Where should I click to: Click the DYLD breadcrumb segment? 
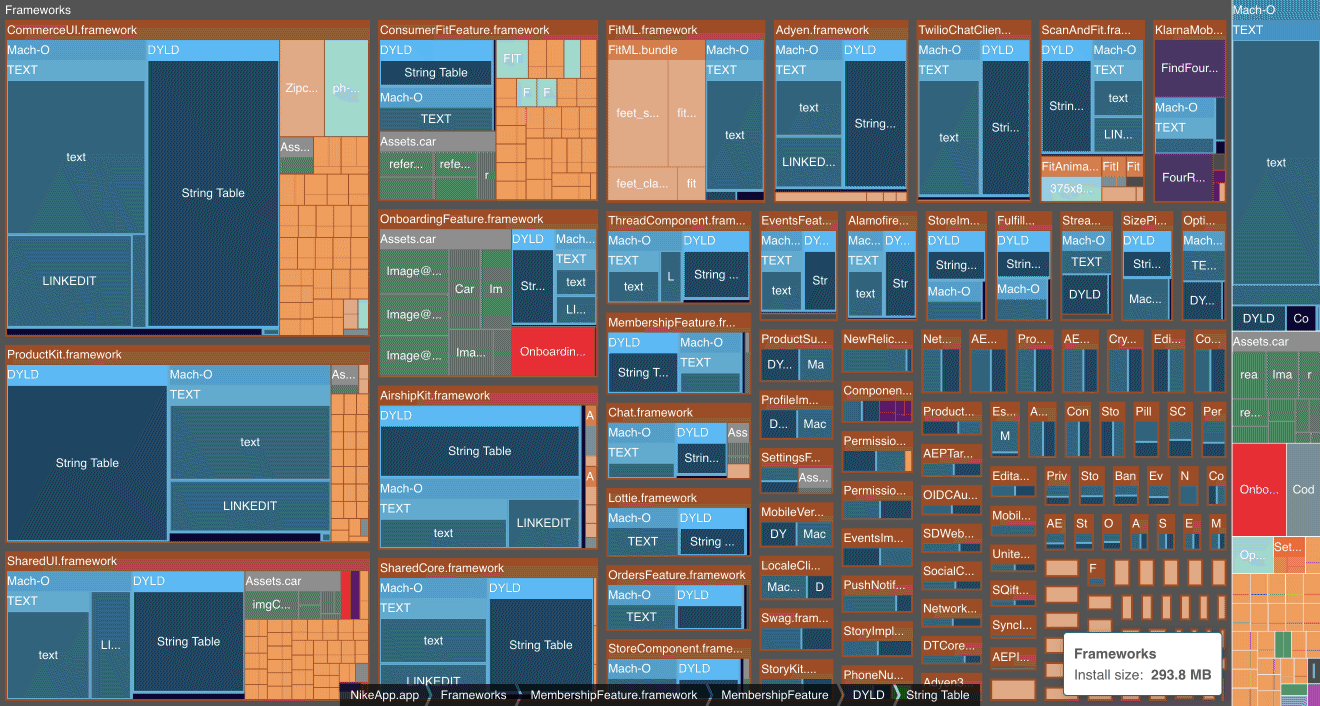tap(867, 695)
